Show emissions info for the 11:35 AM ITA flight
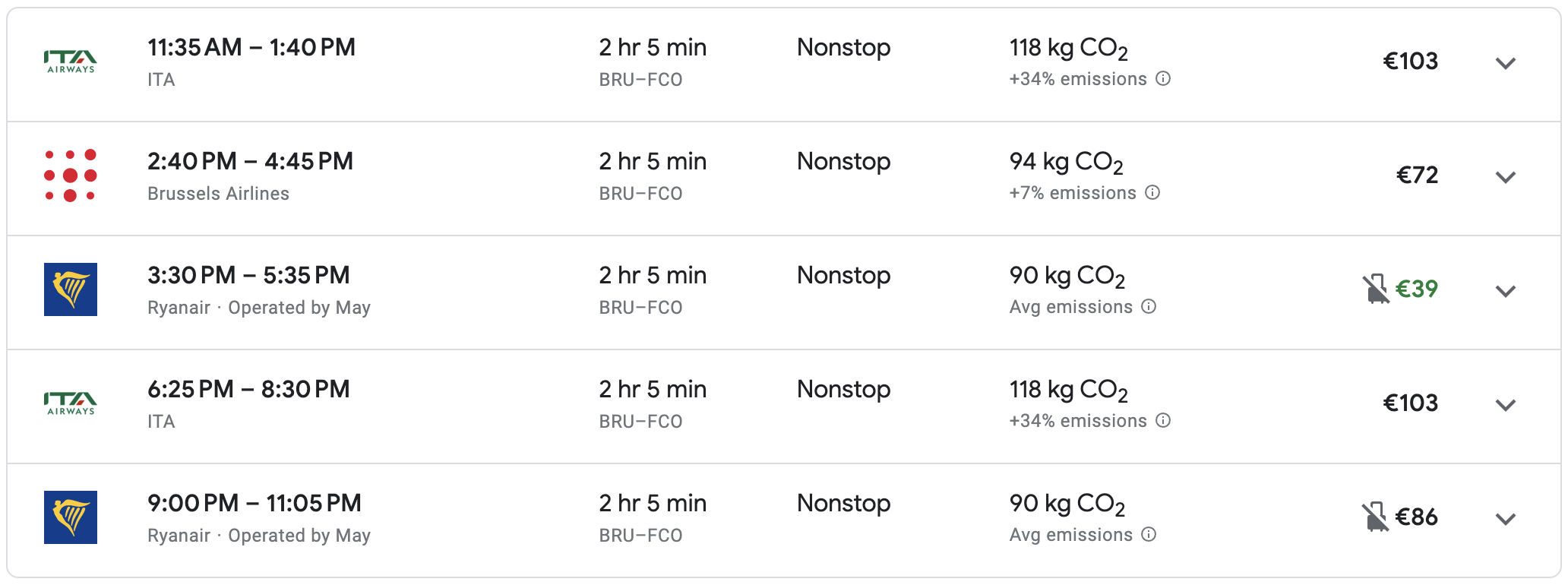The height and width of the screenshot is (585, 1568). click(x=1163, y=79)
